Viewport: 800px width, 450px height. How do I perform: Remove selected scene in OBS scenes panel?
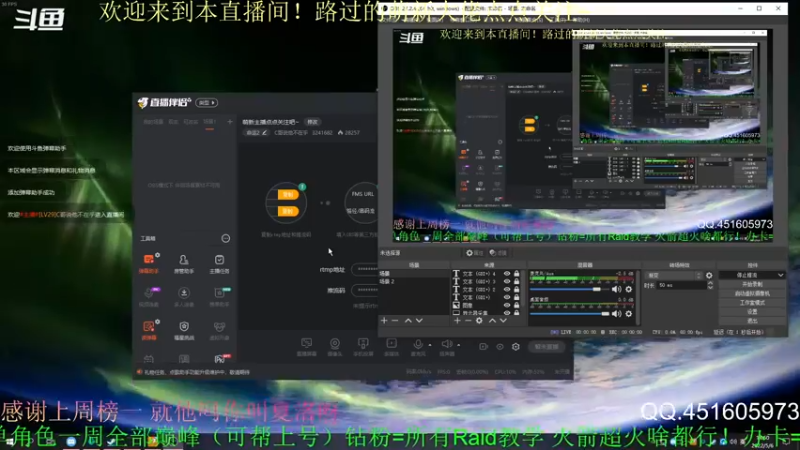click(395, 320)
